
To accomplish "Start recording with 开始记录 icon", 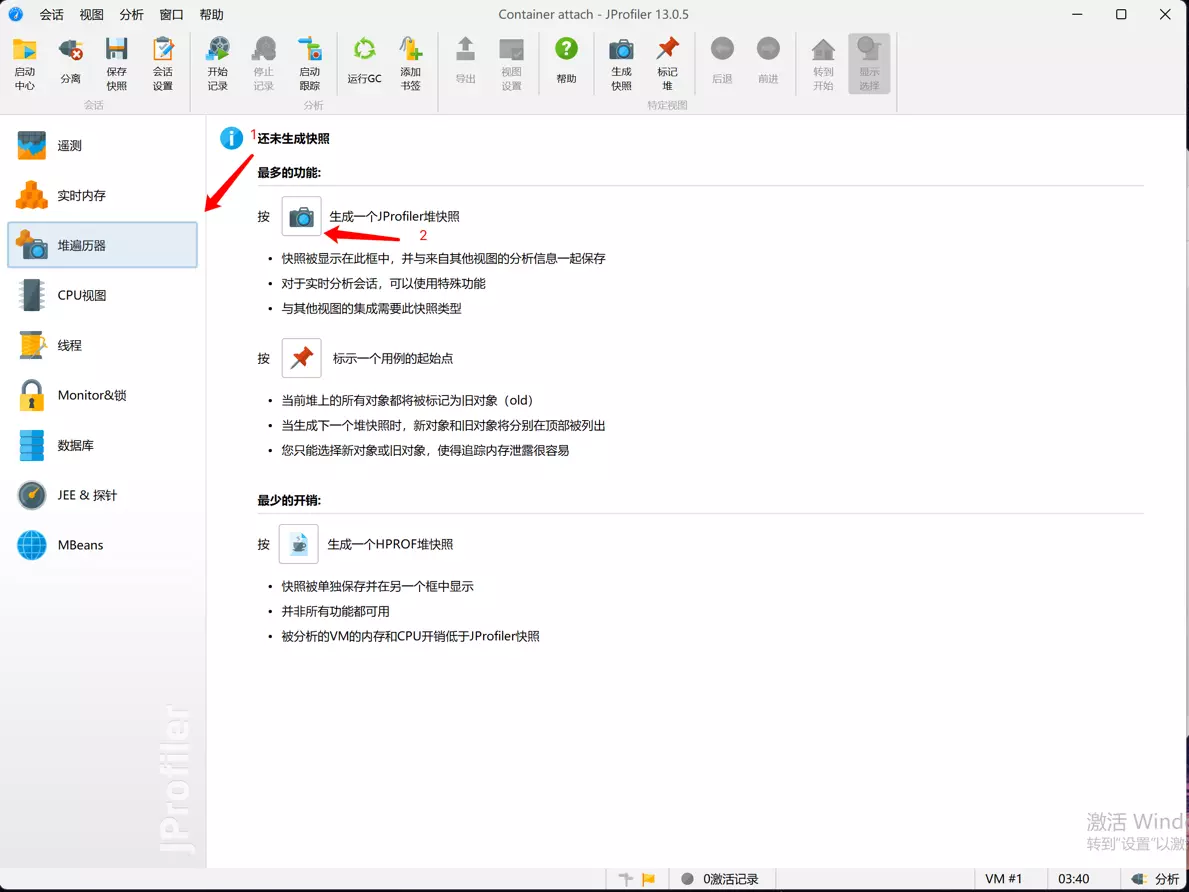I will click(x=217, y=63).
